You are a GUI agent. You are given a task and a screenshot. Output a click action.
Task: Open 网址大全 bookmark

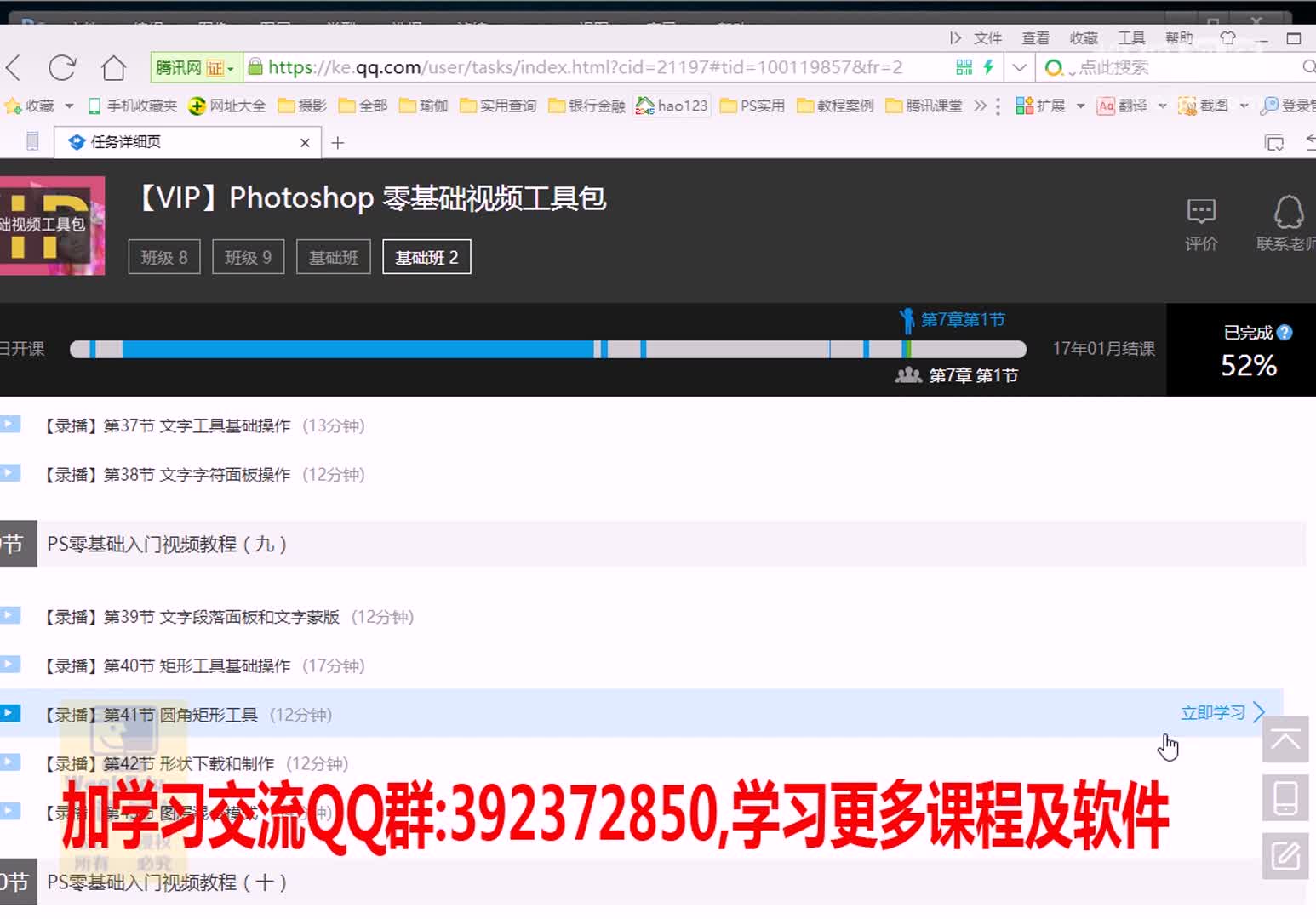[227, 106]
